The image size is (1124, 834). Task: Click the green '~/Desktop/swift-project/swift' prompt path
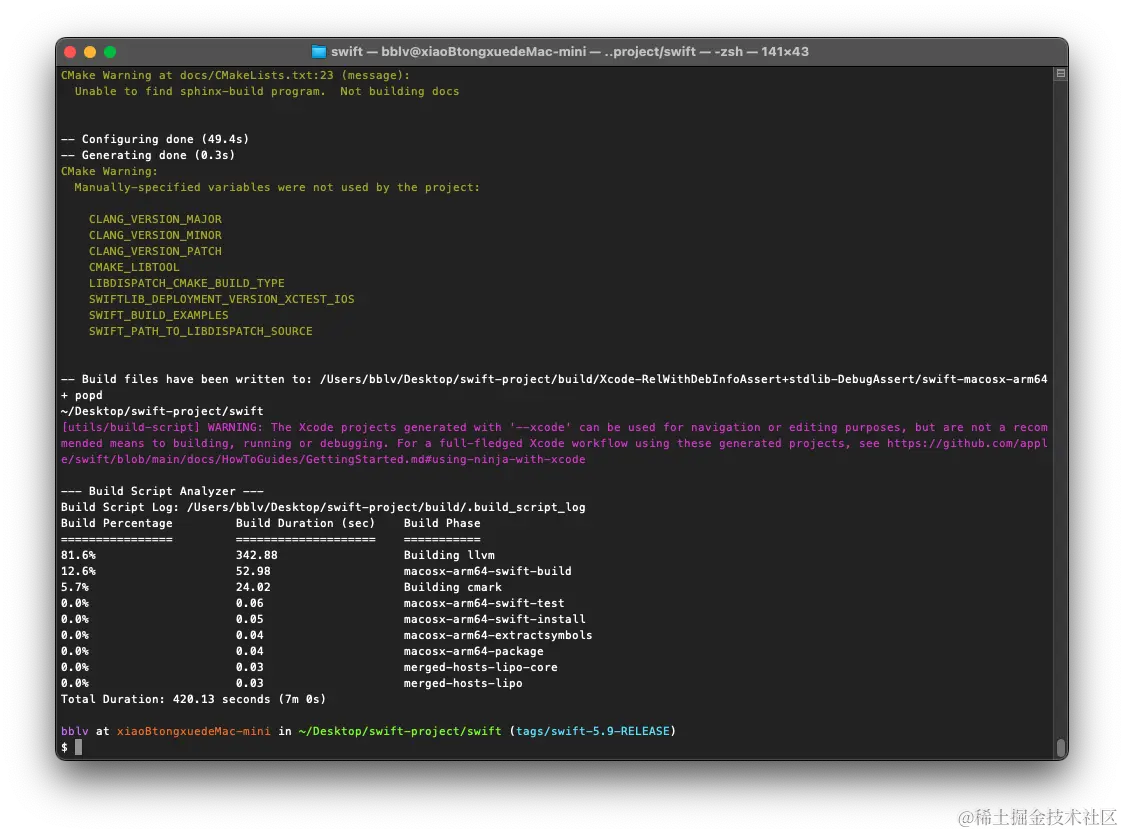pyautogui.click(x=400, y=731)
